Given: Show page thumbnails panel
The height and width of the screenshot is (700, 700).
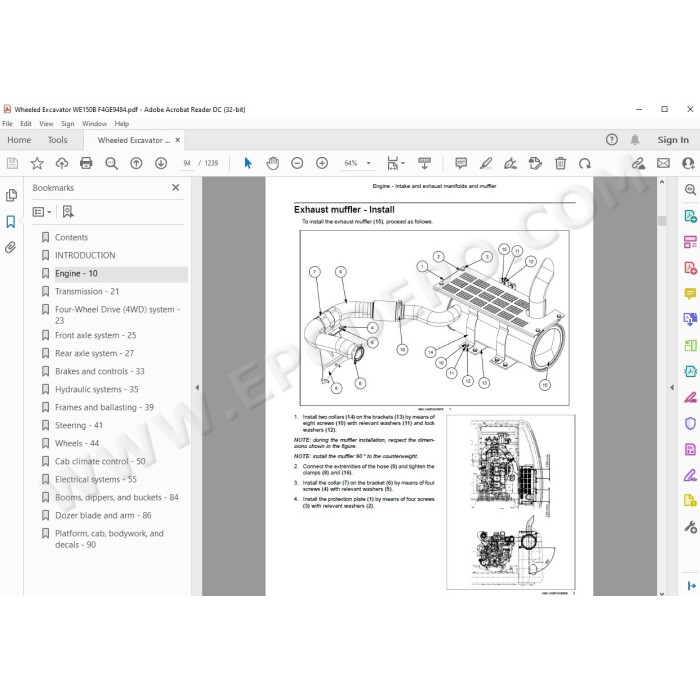Looking at the screenshot, I should tap(11, 195).
